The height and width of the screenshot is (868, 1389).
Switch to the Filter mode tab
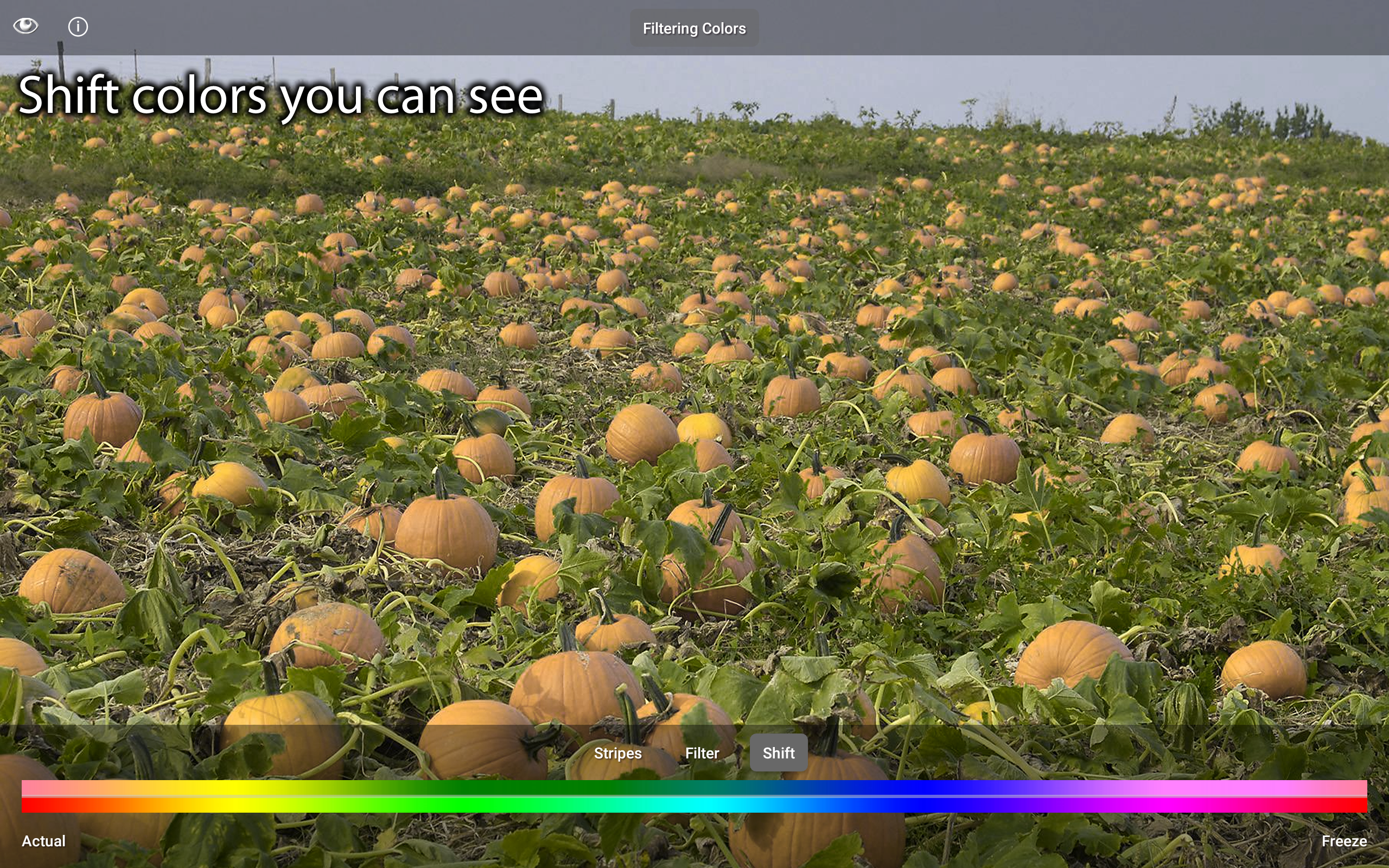(x=702, y=753)
